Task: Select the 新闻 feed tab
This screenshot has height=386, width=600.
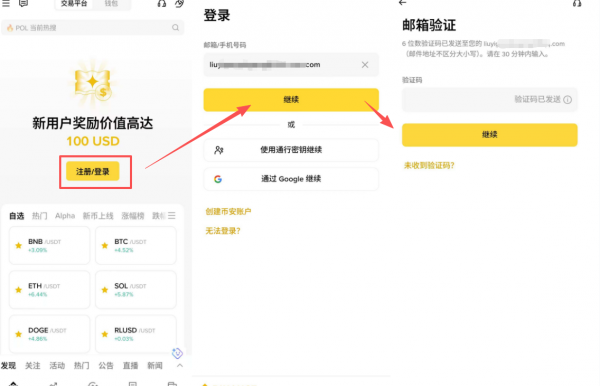Action: tap(155, 366)
